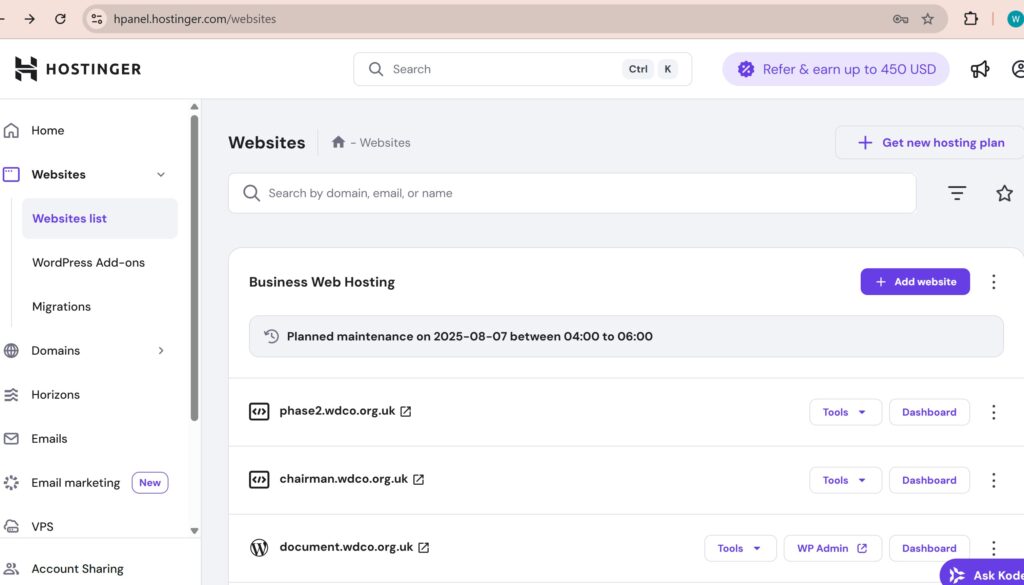Open phase2.wdco.org.uk external link icon

tap(406, 412)
